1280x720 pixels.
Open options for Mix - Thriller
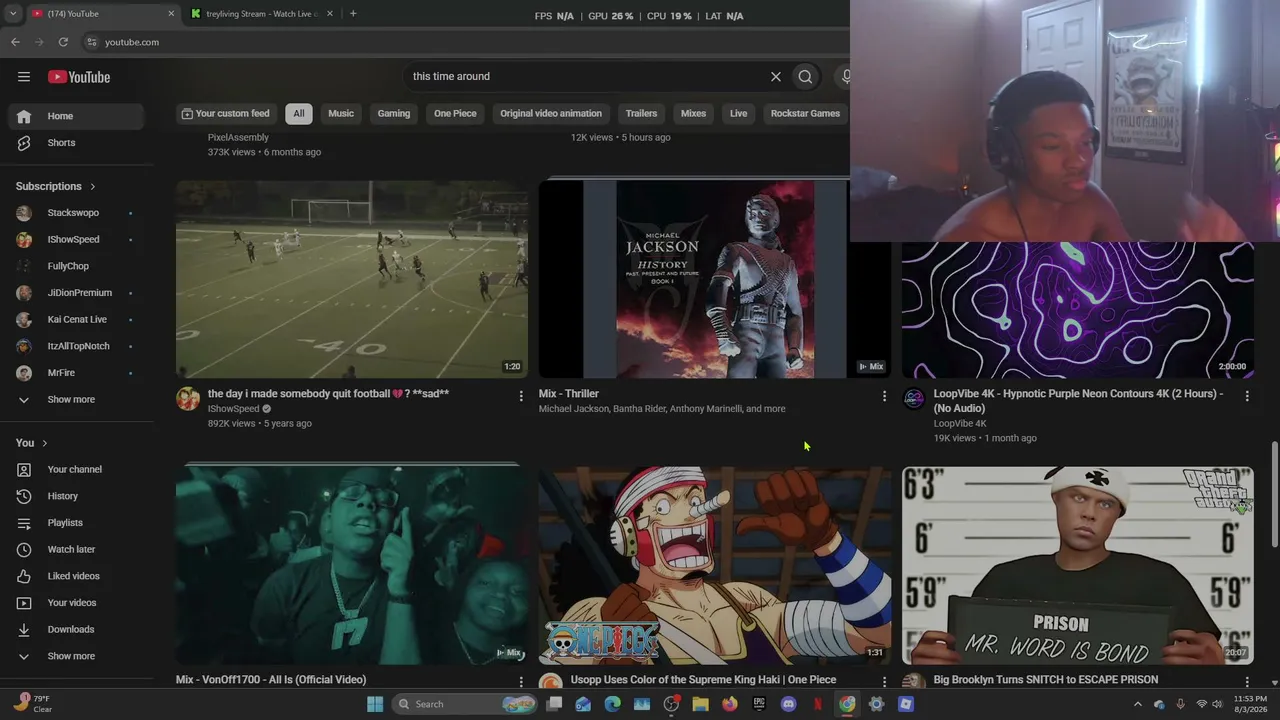(x=884, y=396)
